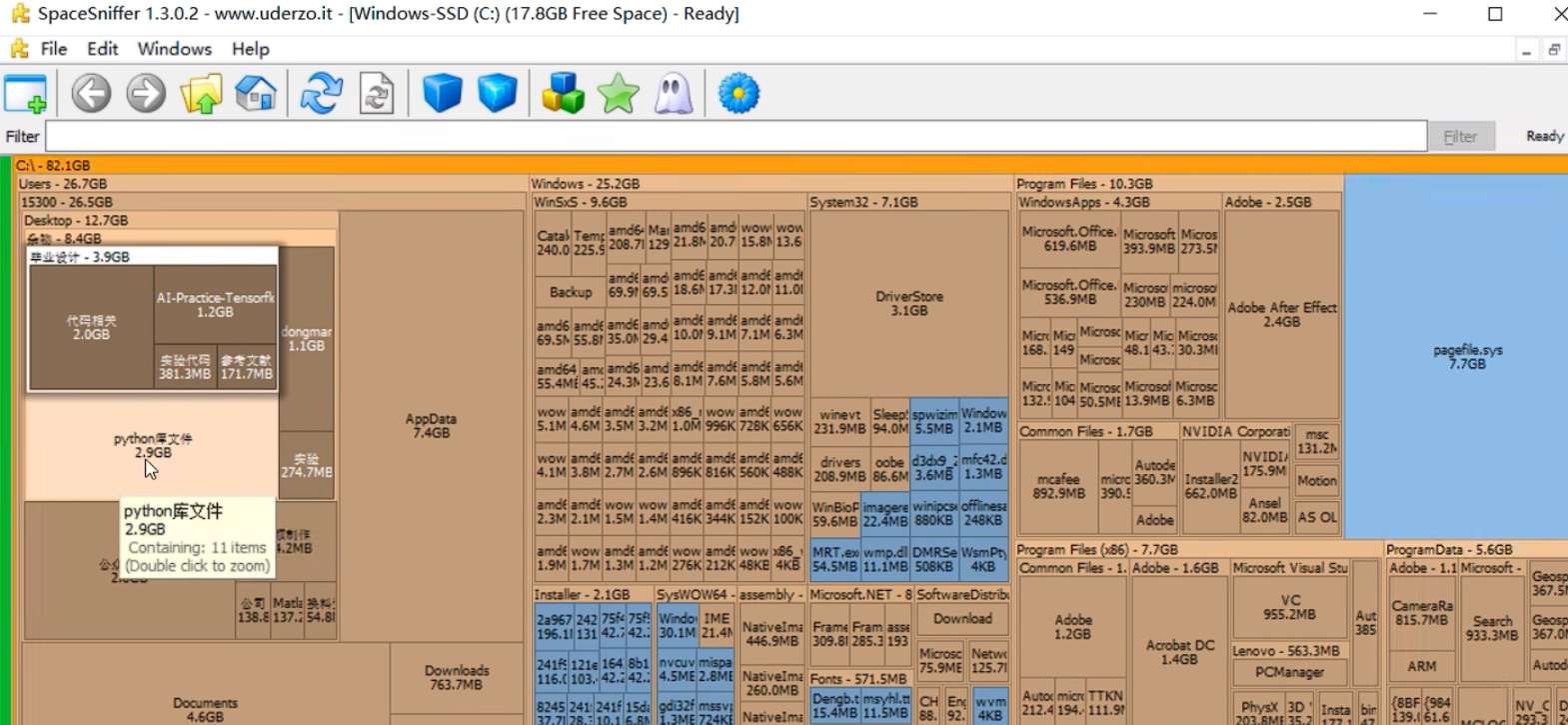Go up one folder level
The image size is (1568, 725).
tap(201, 94)
